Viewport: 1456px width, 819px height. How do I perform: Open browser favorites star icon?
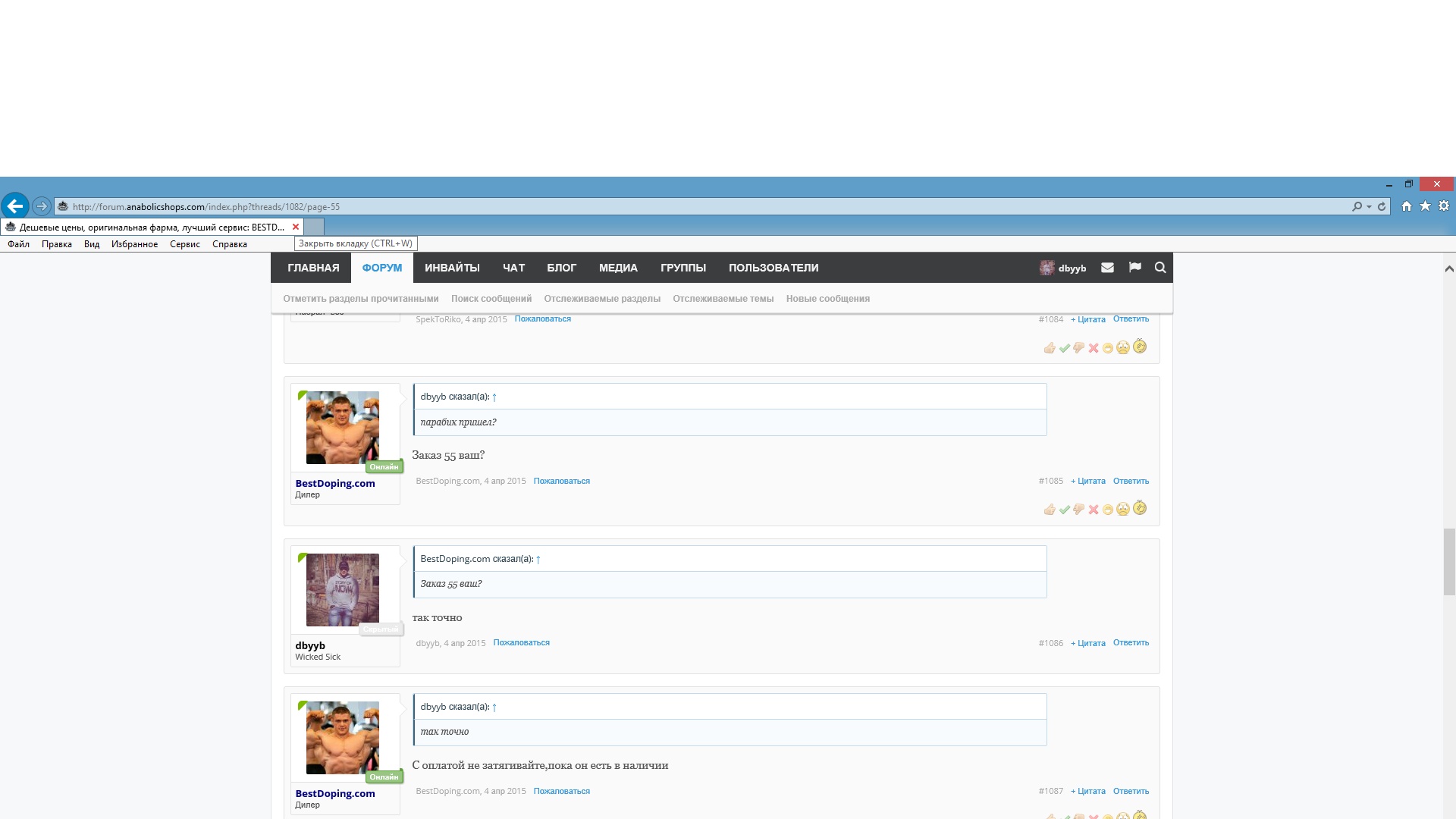click(x=1425, y=206)
